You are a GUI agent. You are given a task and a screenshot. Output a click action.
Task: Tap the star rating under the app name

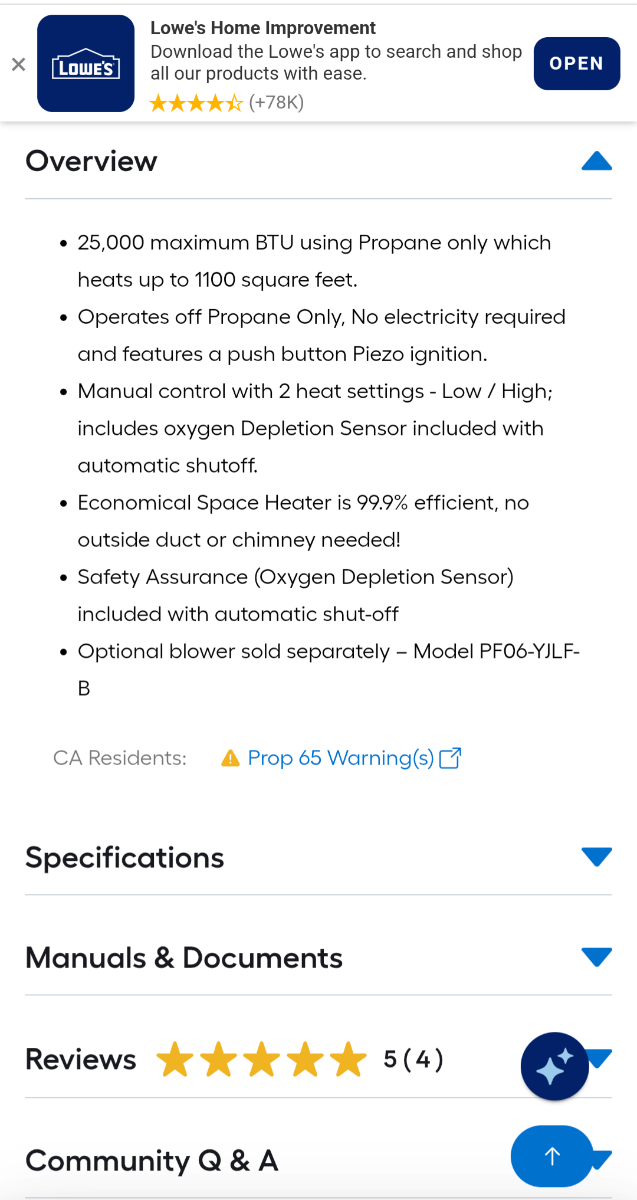[x=196, y=102]
